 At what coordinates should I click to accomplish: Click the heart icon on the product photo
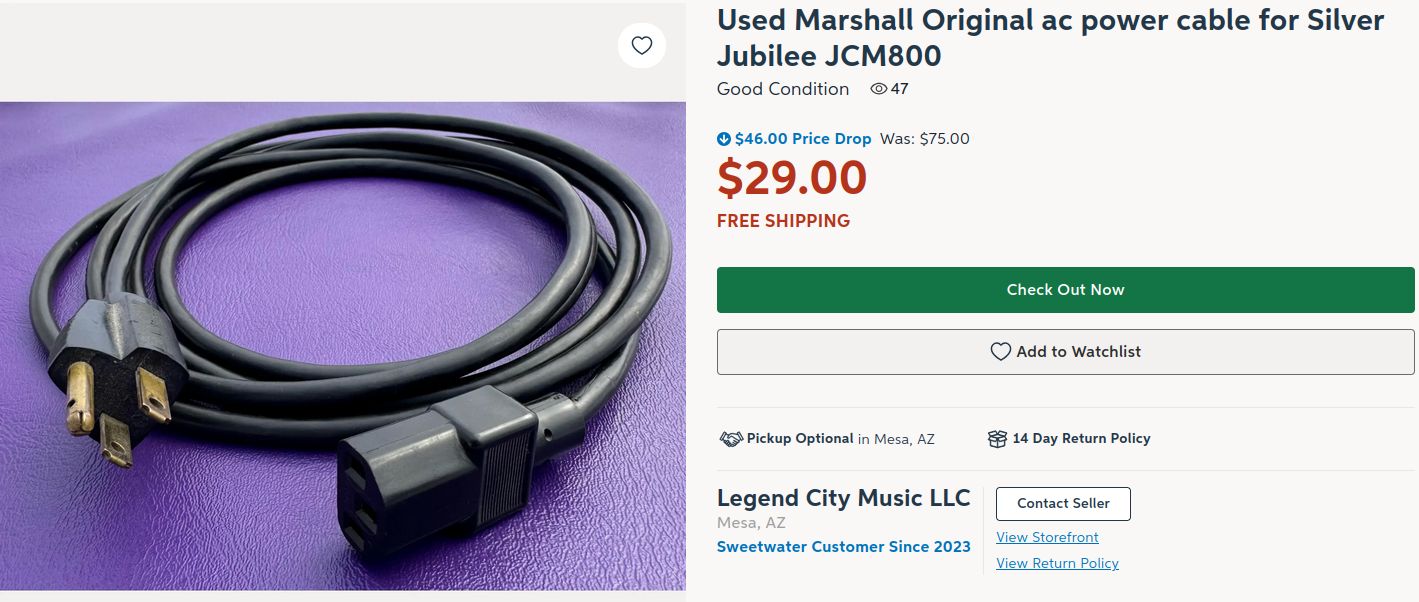[642, 45]
